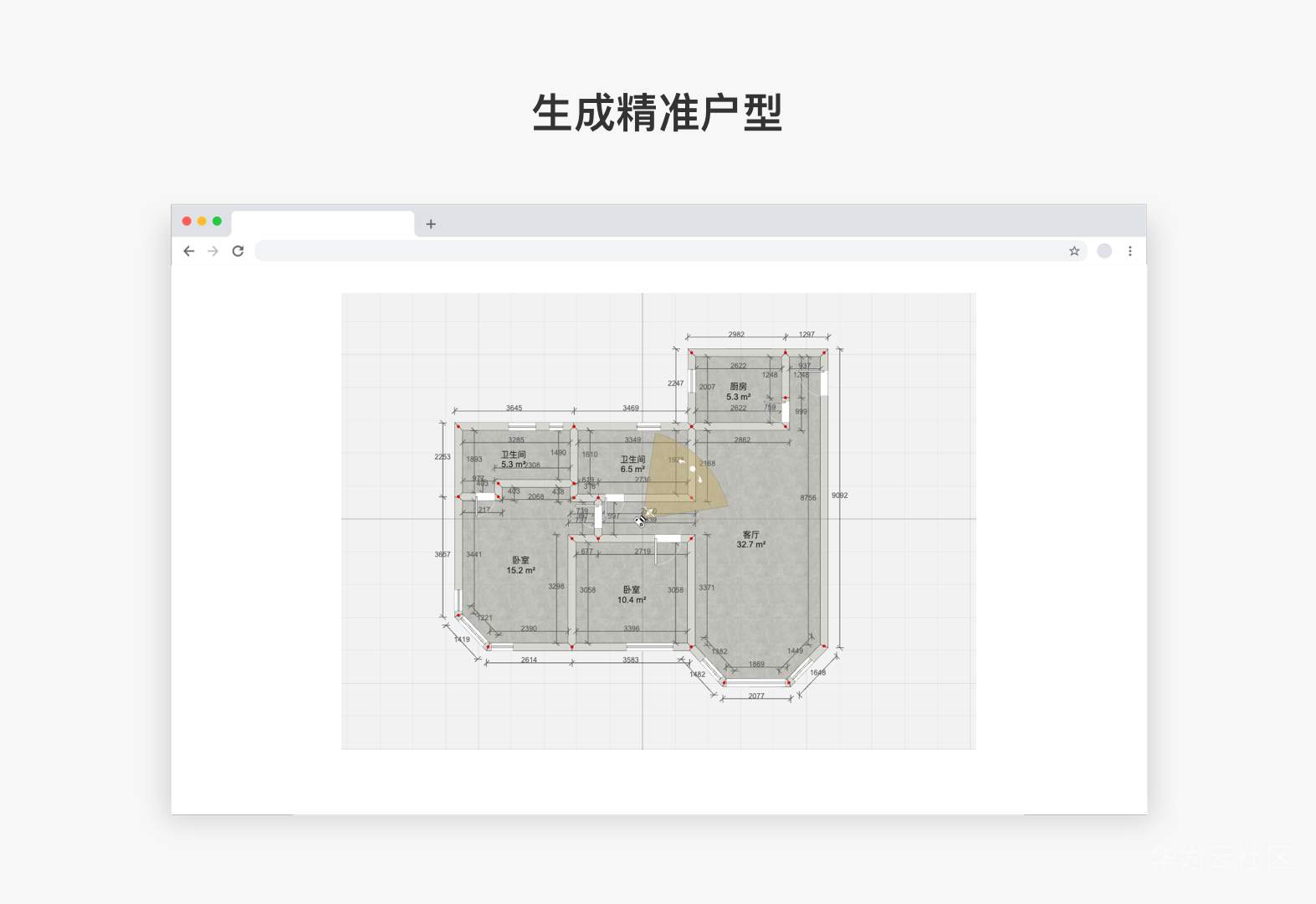This screenshot has width=1316, height=904.
Task: Click the 2614 bottom wall dimension
Action: [x=529, y=660]
